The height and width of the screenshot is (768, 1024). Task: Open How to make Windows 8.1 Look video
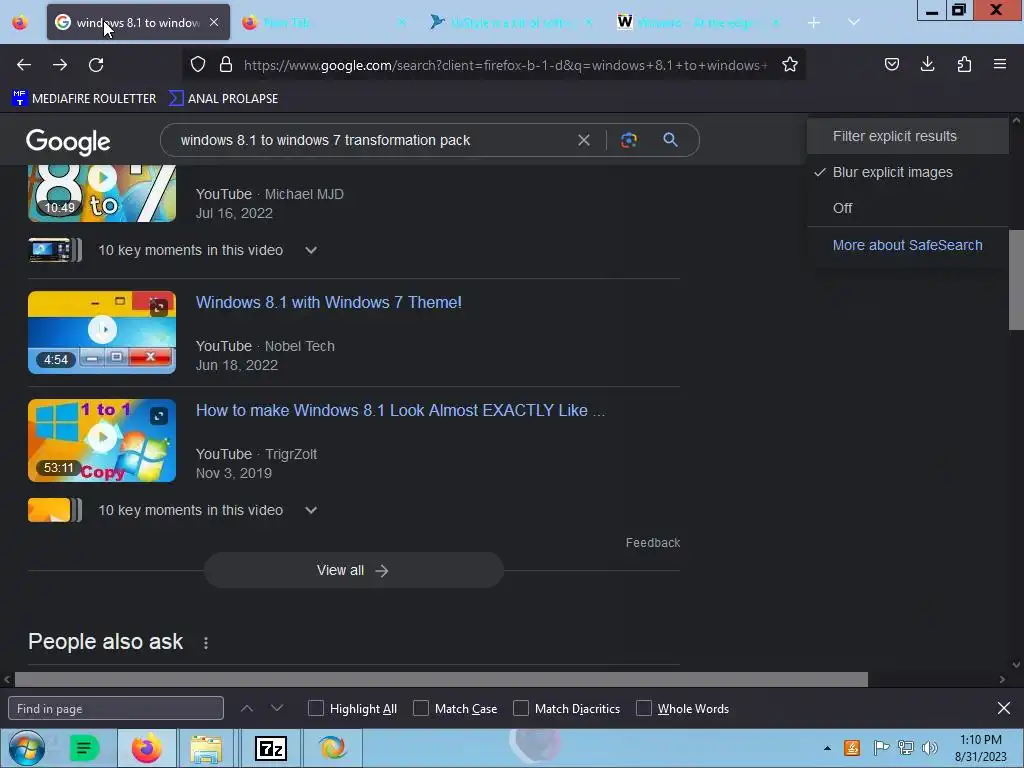(400, 410)
